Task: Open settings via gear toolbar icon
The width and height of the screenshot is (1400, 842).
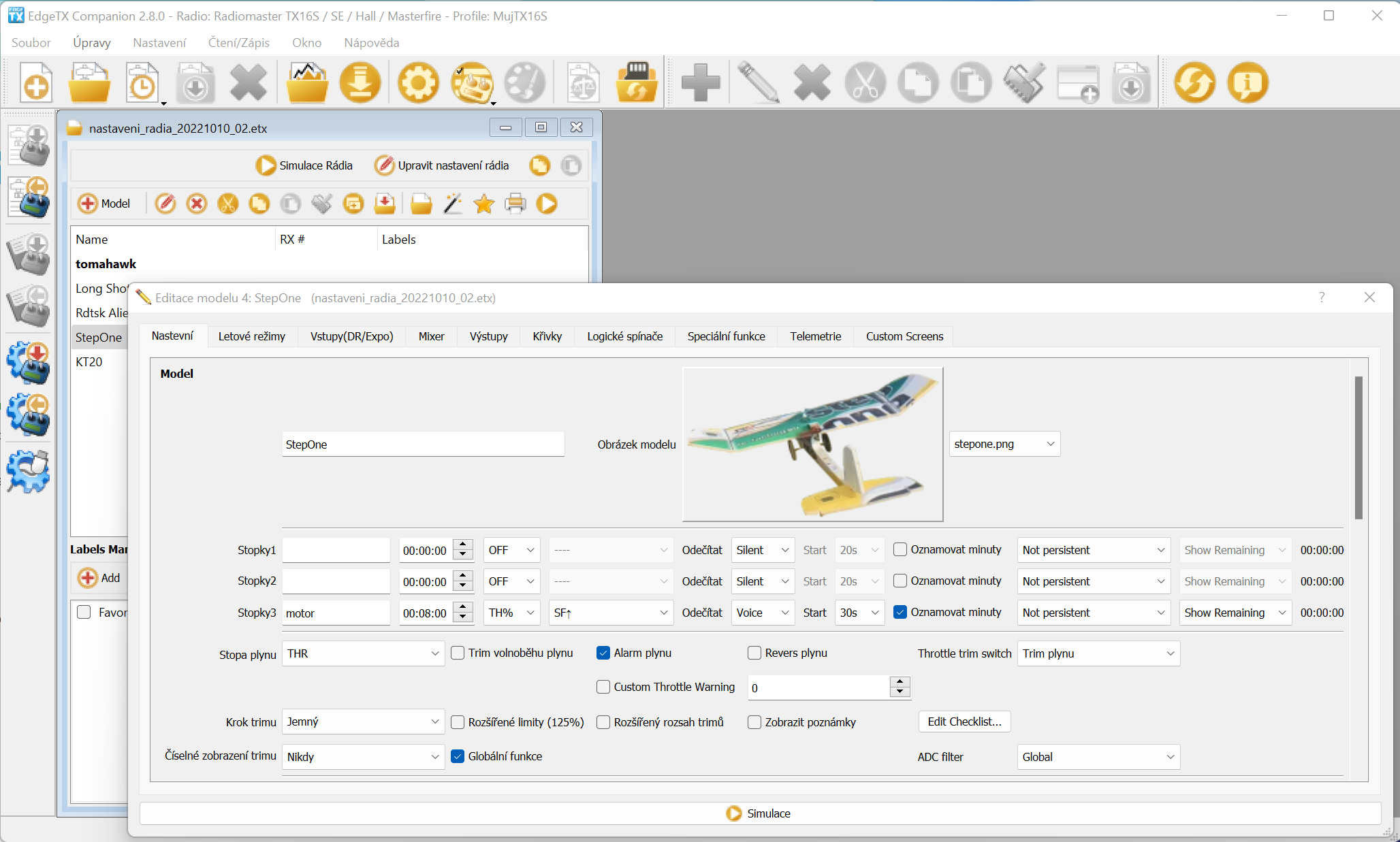Action: pyautogui.click(x=418, y=83)
